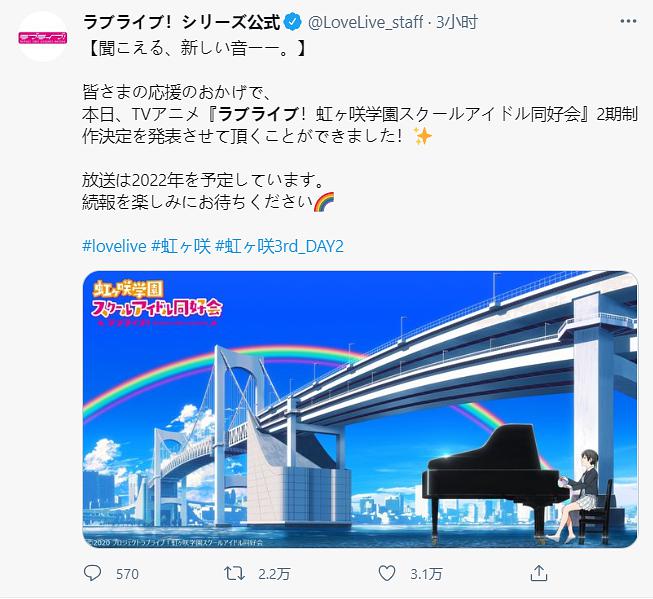
Task: Click the @LoveLive_staff handle
Action: [365, 22]
